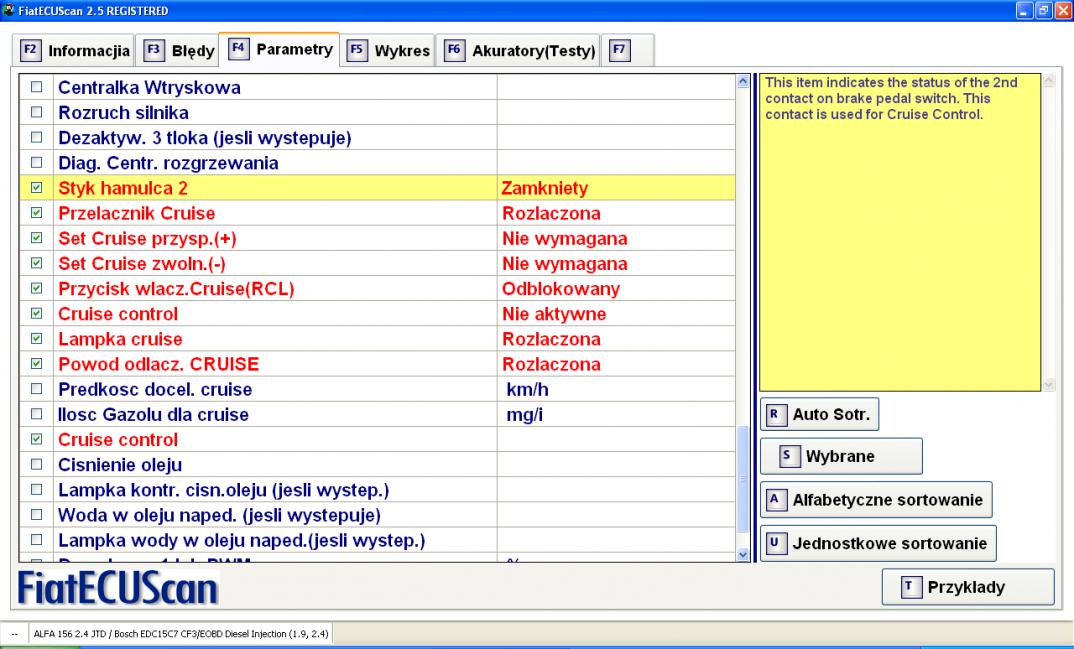Uncheck the Lampka cruise parameter
The width and height of the screenshot is (1074, 649).
(x=37, y=339)
